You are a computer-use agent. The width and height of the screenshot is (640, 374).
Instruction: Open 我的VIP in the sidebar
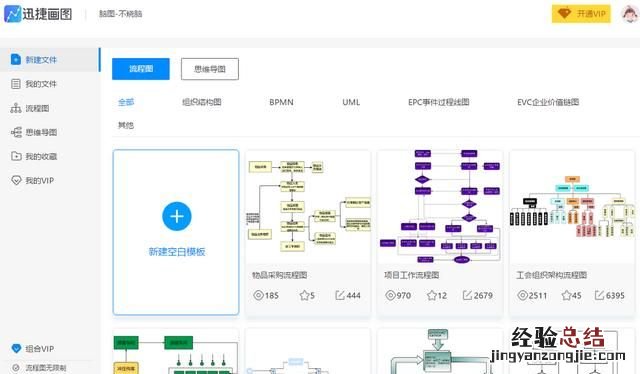tap(50, 180)
